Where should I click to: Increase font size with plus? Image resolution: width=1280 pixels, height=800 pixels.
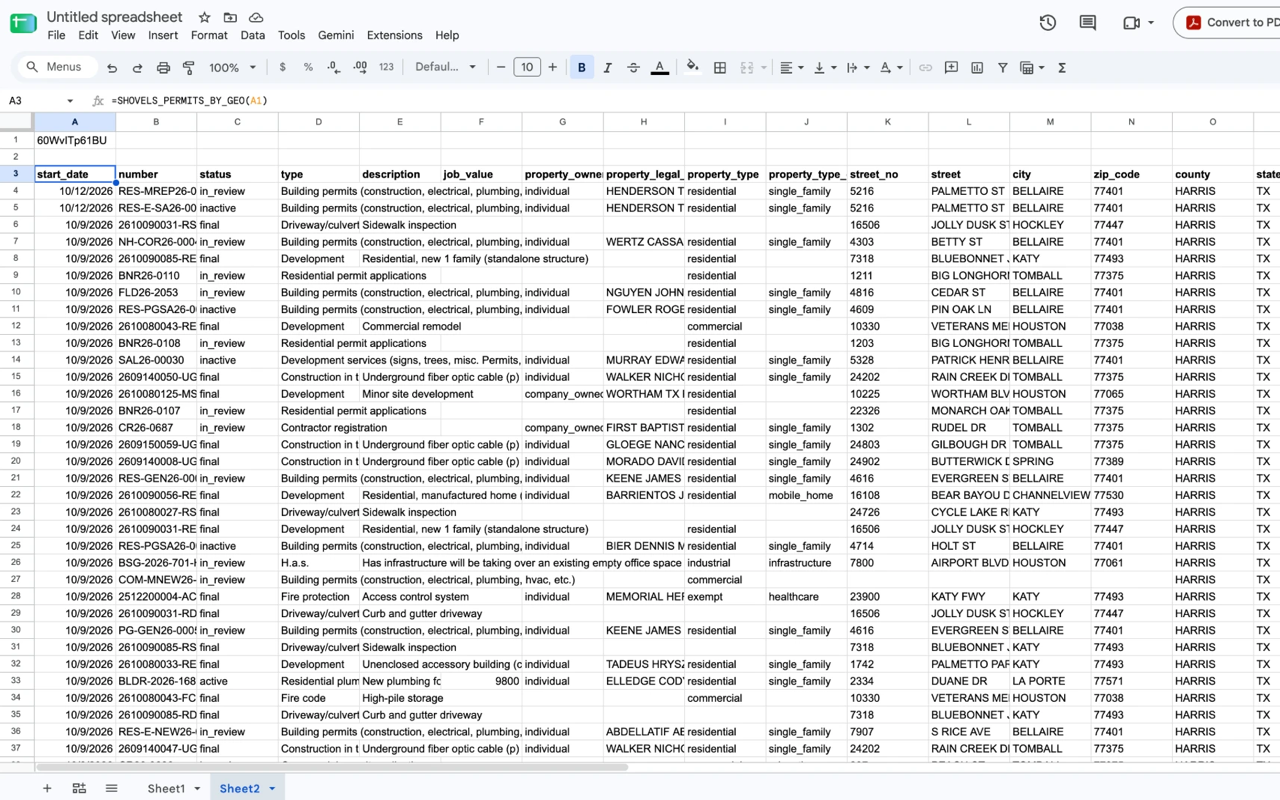tap(552, 68)
